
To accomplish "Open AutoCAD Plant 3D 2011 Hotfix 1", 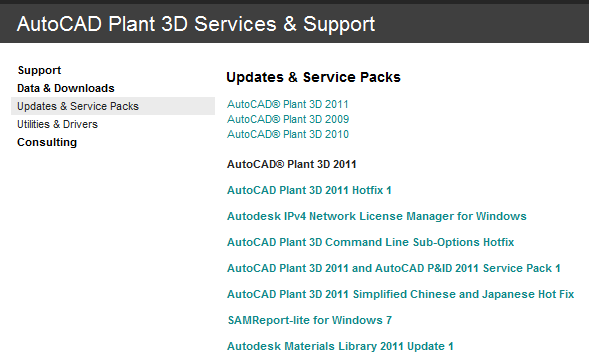I will [309, 190].
